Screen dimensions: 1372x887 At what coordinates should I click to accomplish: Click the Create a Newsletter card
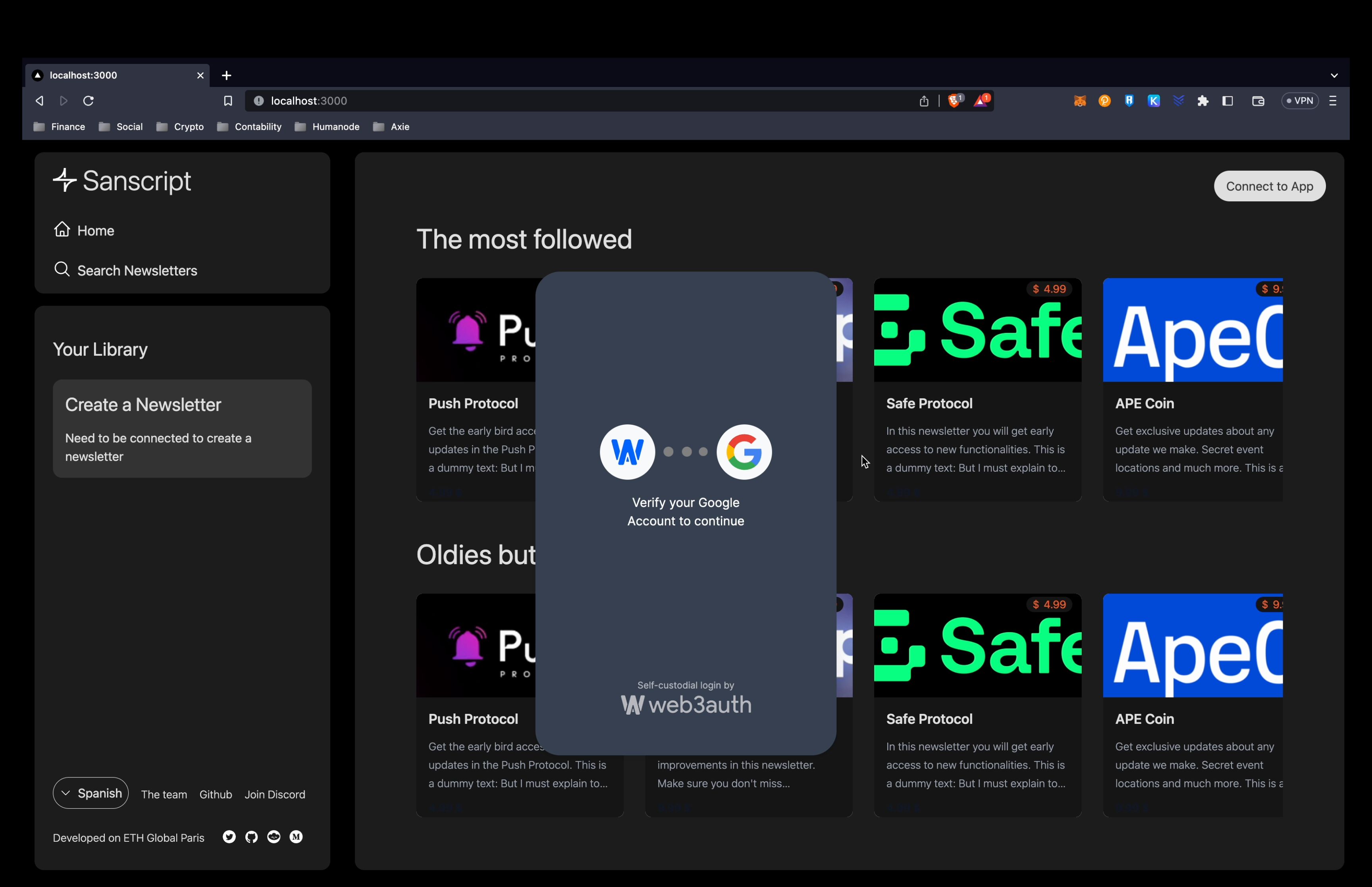[x=182, y=428]
